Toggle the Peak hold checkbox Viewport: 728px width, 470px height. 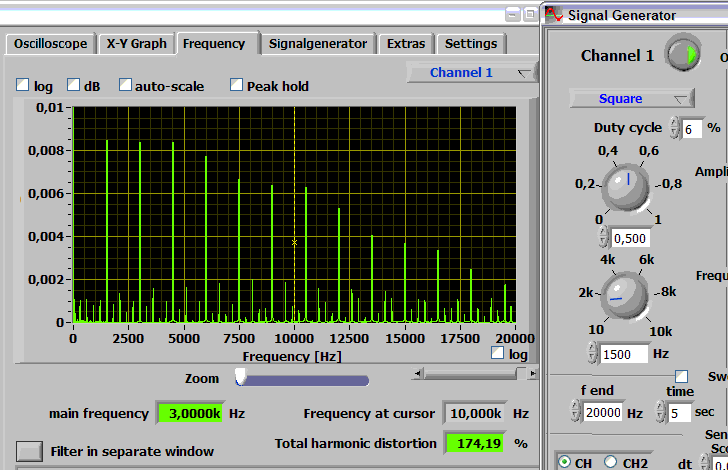coord(237,86)
